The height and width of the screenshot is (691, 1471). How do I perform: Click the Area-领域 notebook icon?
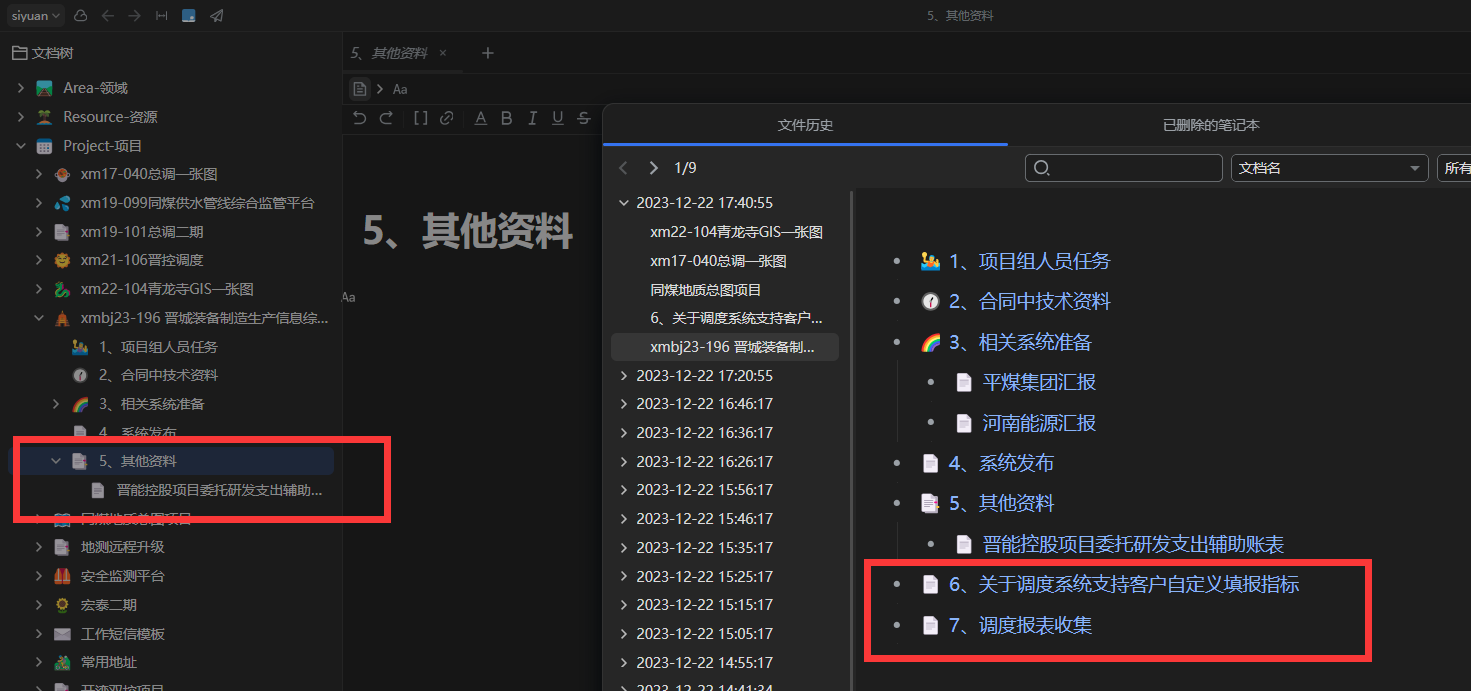44,88
